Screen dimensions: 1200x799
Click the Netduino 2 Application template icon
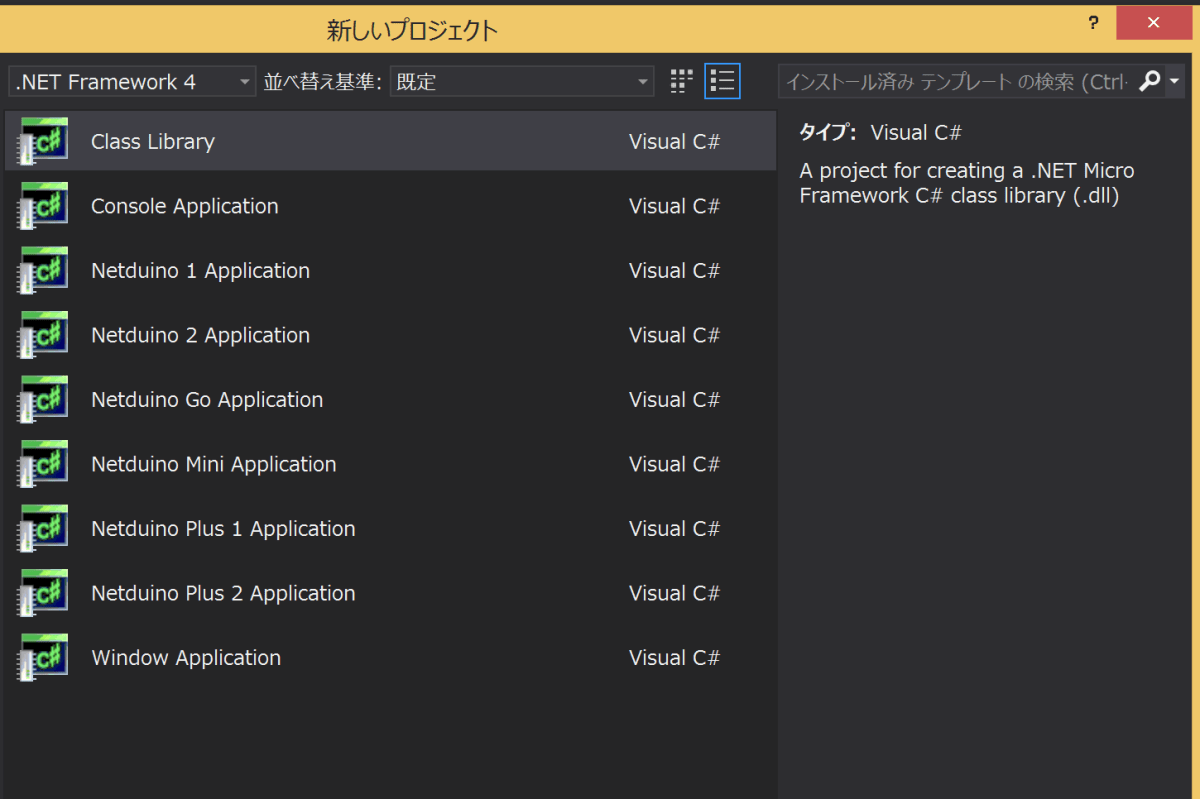coord(42,335)
